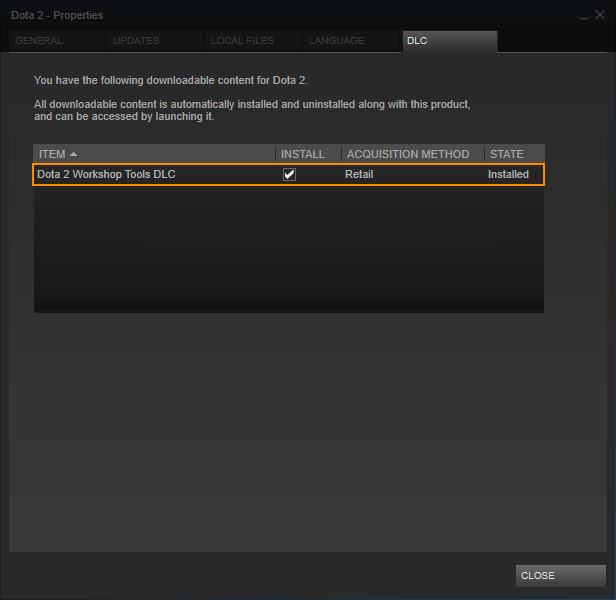
Task: Sort the list by the ITEM column header
Action: (154, 154)
